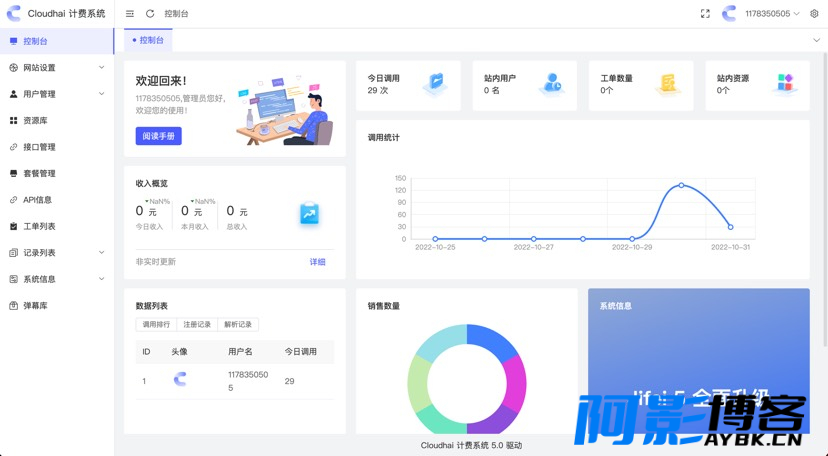Click the 阅读手册 button
828x456 pixels.
[x=158, y=136]
